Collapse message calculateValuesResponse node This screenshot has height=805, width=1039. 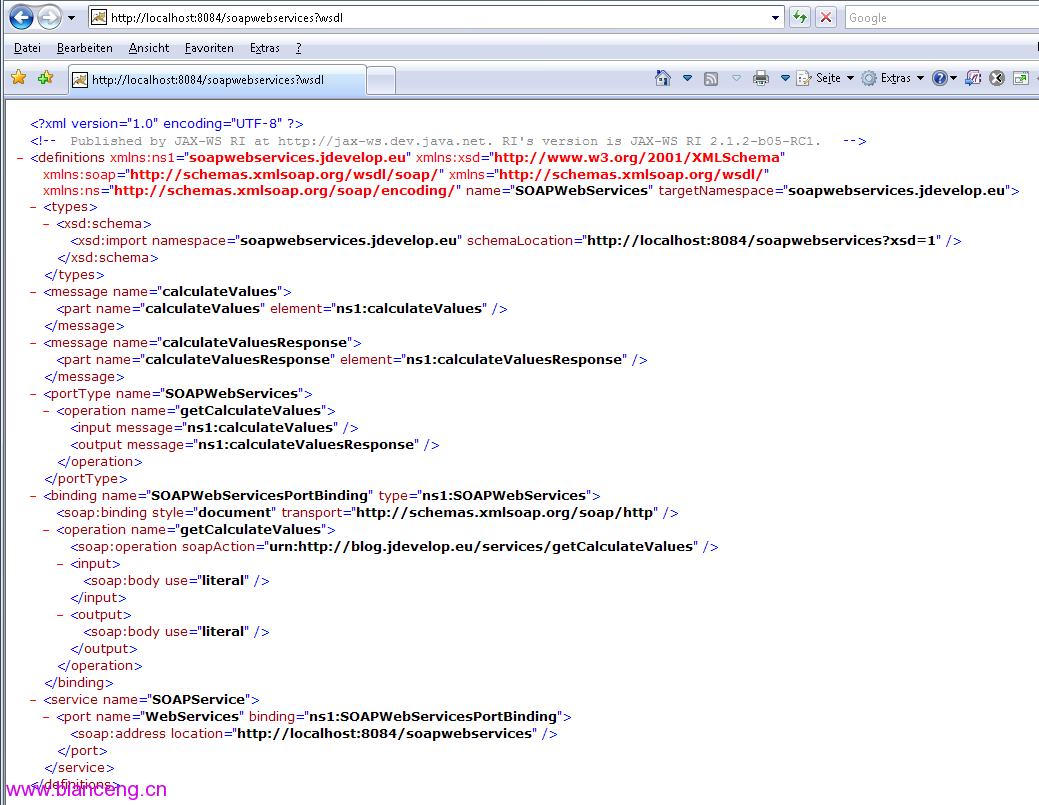[33, 343]
